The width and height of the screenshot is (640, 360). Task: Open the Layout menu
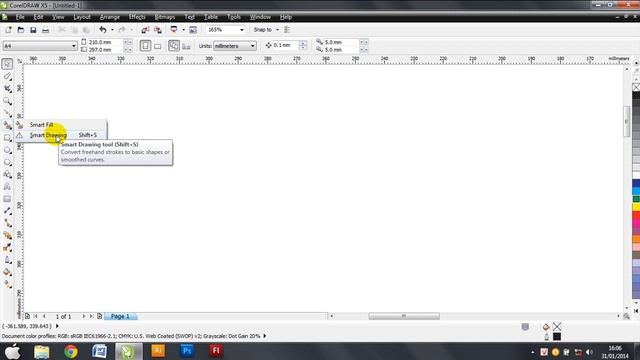coord(82,17)
